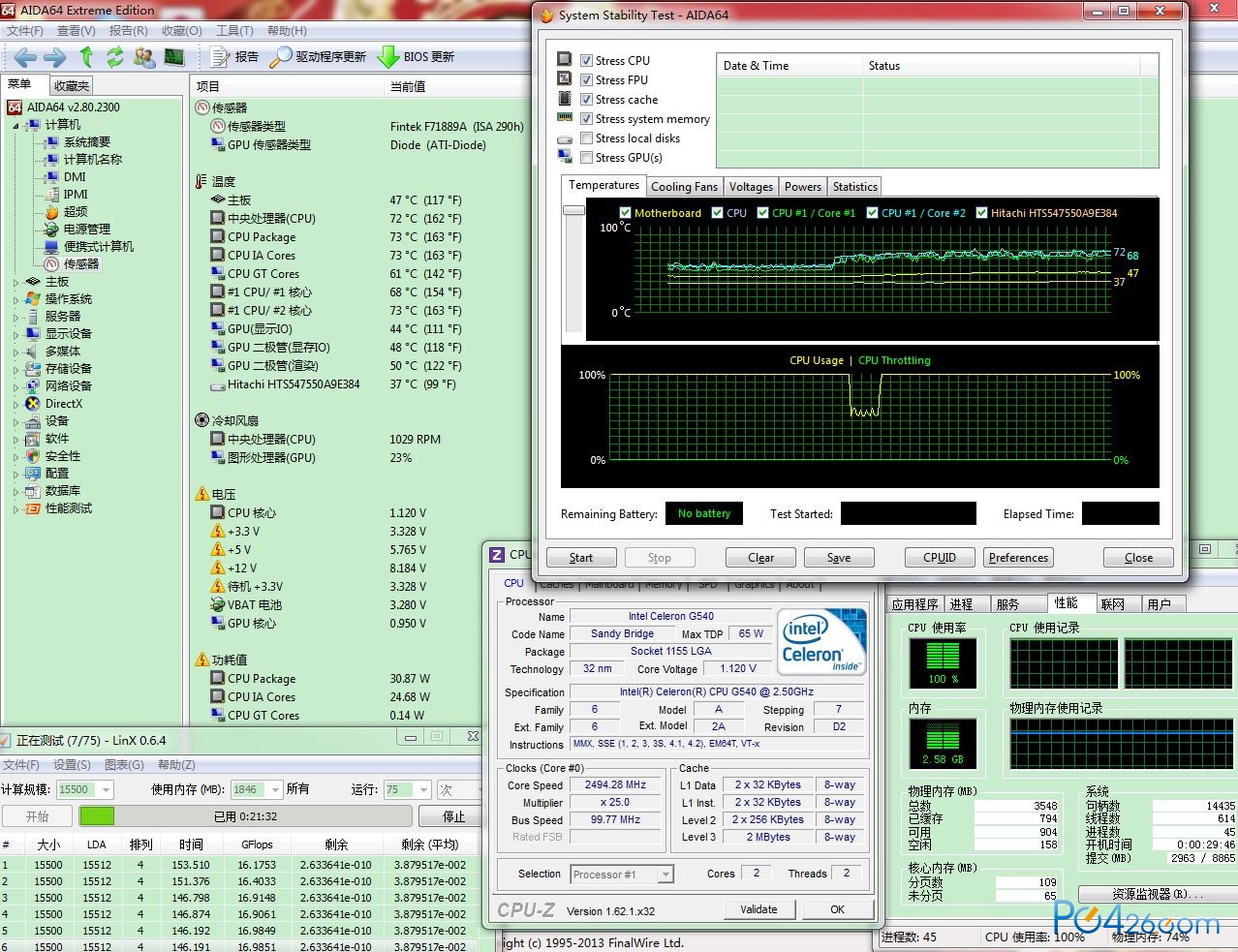Click the 停止 button in LinX
1238x952 pixels.
[x=453, y=816]
